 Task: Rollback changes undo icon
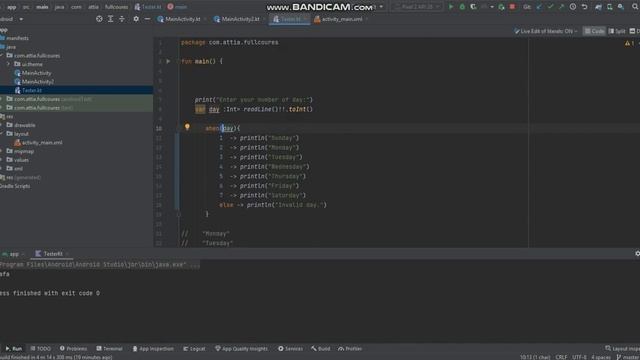tap(584, 7)
